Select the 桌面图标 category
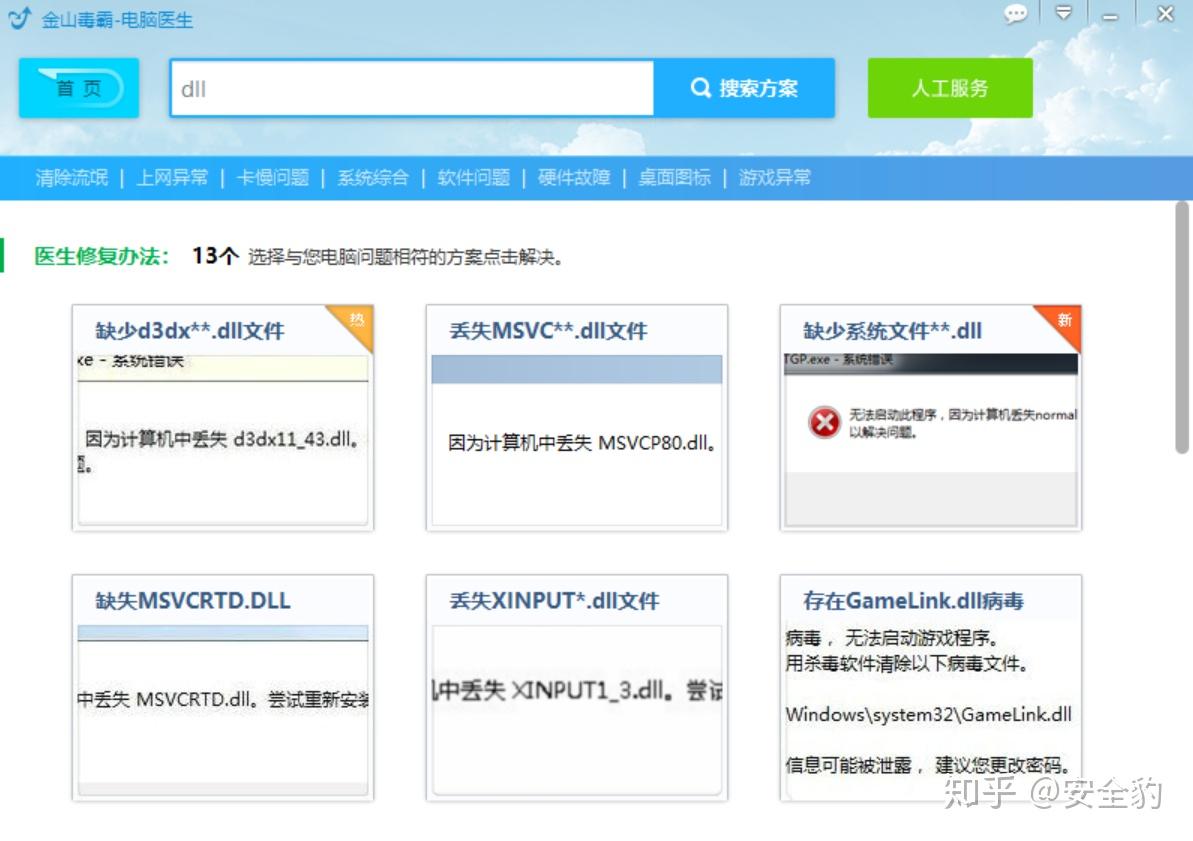The image size is (1193, 841). [674, 178]
